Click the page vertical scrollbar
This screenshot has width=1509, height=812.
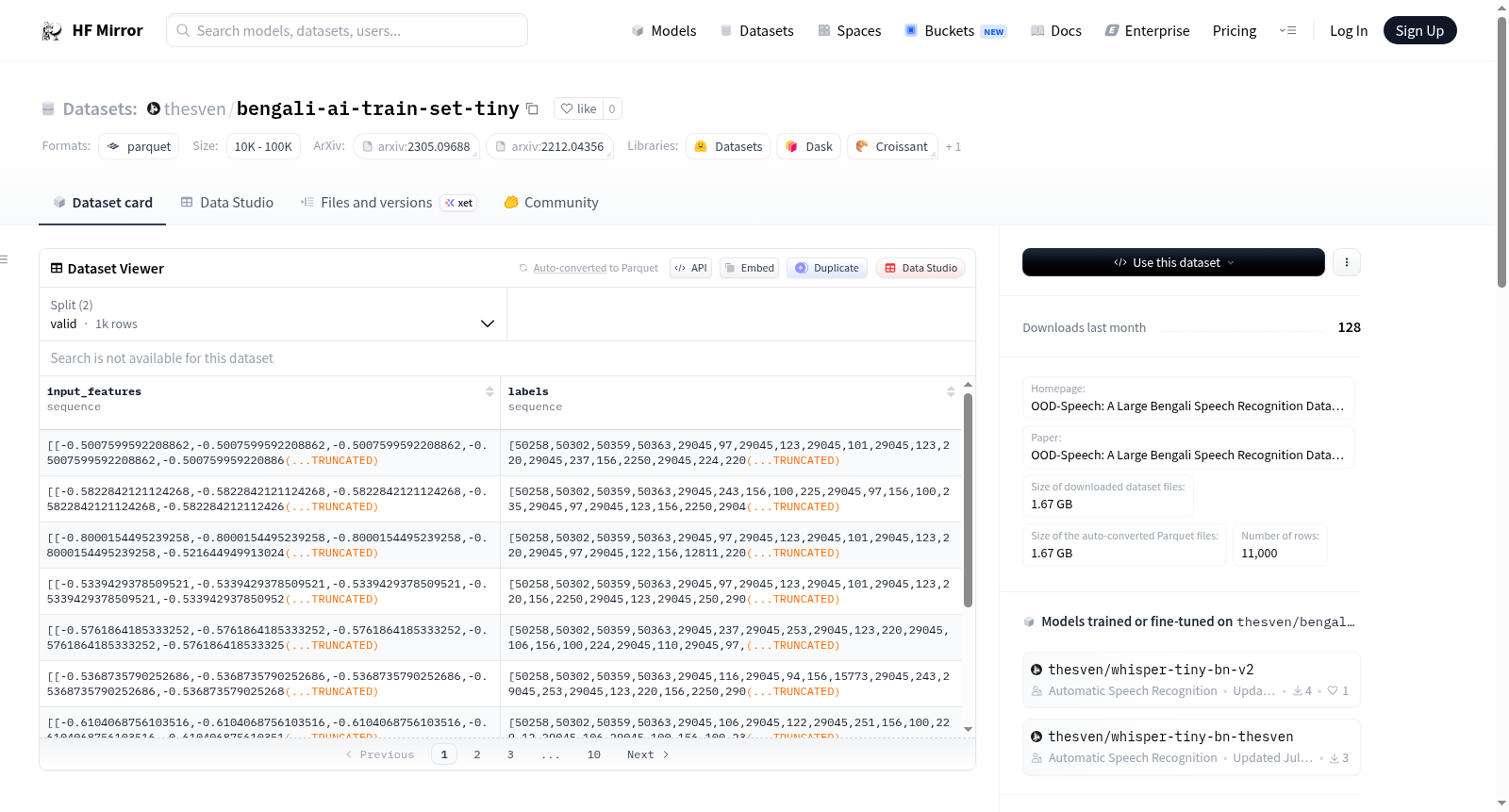[1501, 151]
